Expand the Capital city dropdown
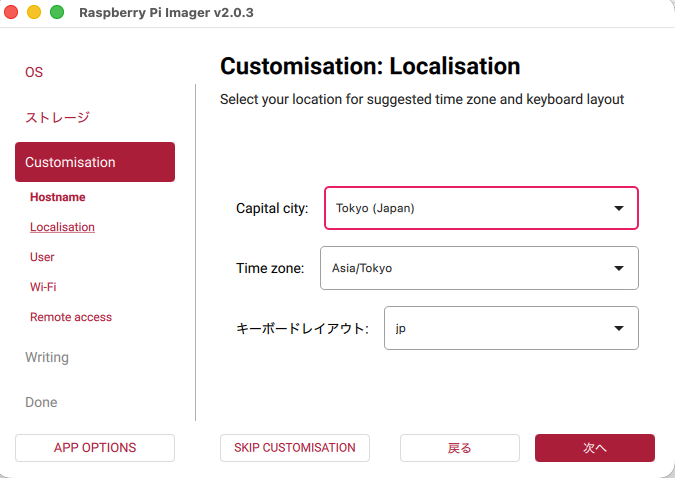This screenshot has width=675, height=478. (x=481, y=208)
